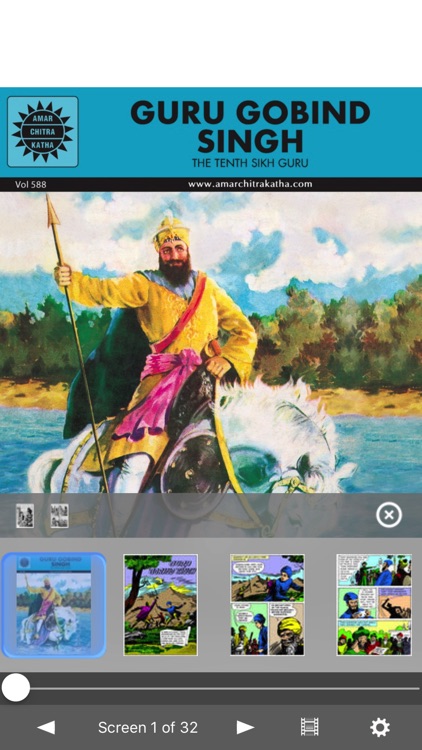Screen dimensions: 422x750
Task: Open the cover page thumbnail
Action: tap(54, 605)
